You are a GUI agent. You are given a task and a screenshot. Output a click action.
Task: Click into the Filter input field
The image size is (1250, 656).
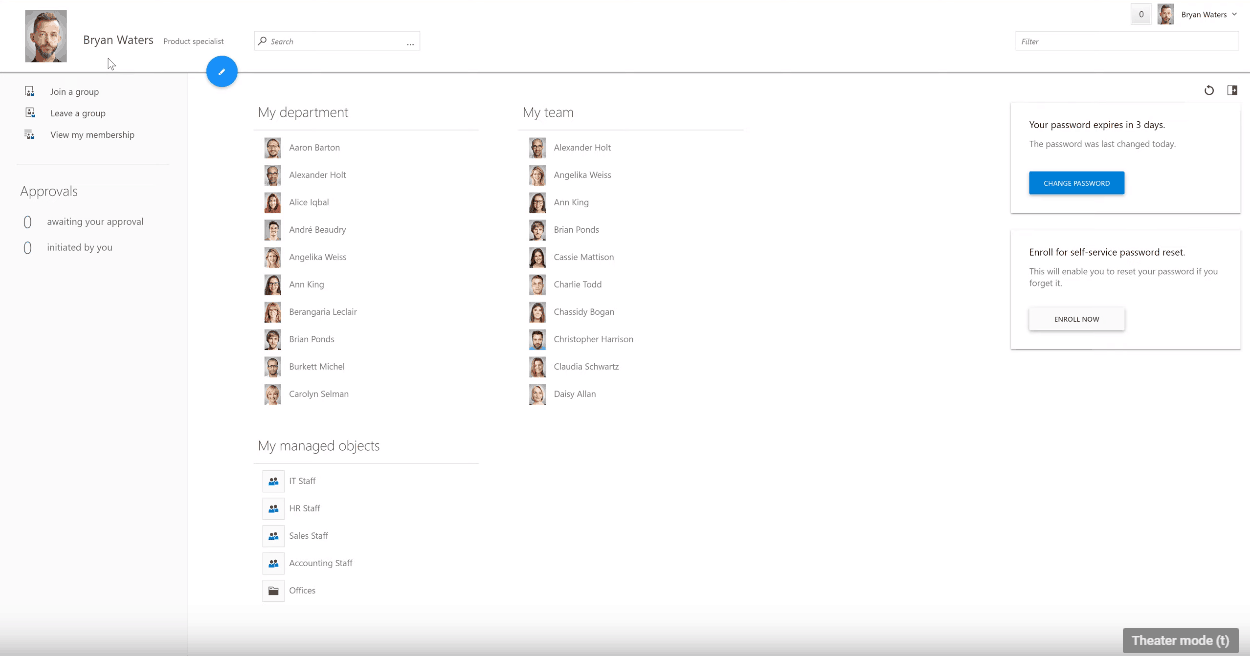coord(1125,42)
